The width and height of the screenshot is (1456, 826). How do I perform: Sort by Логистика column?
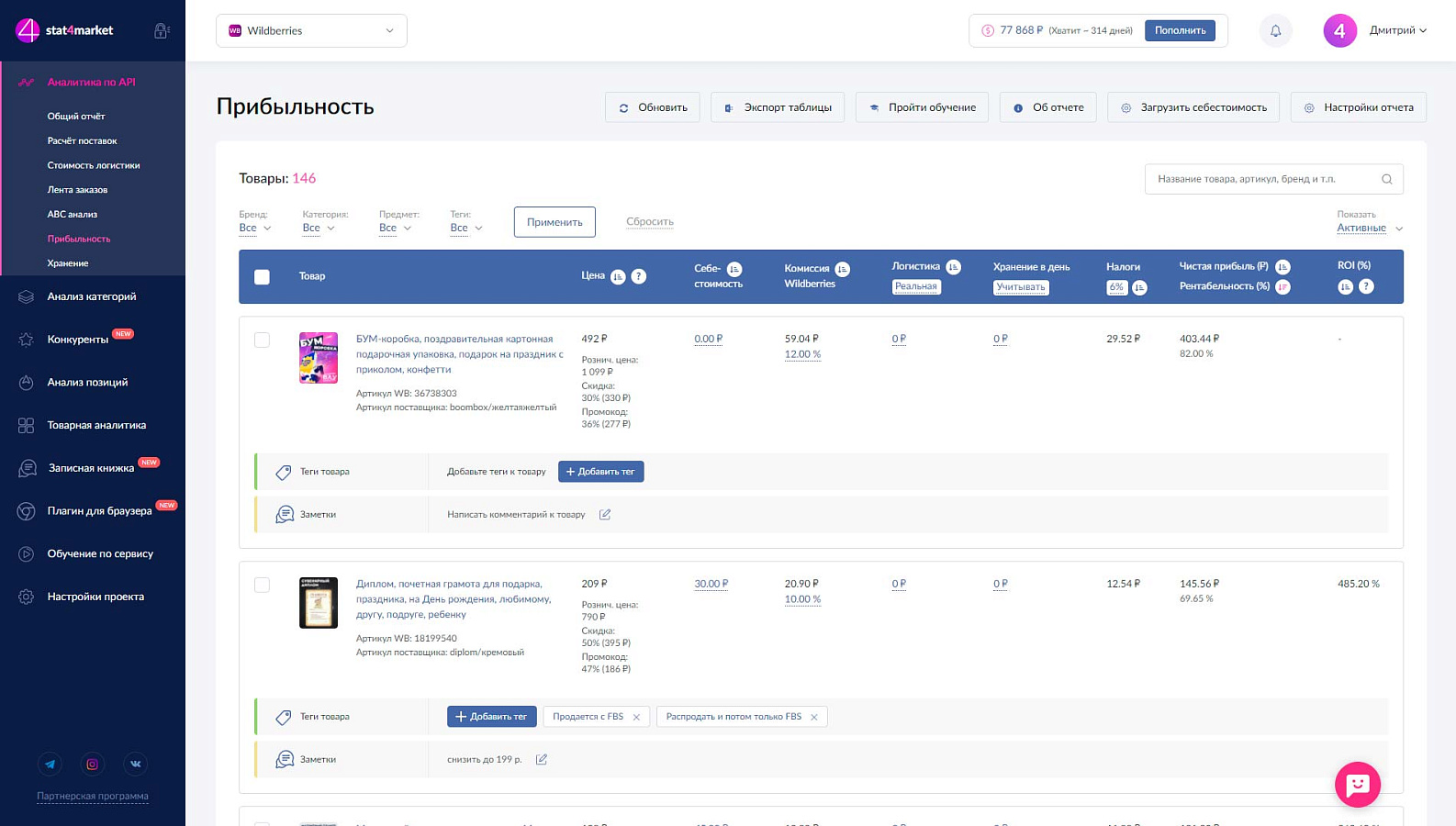tap(954, 267)
